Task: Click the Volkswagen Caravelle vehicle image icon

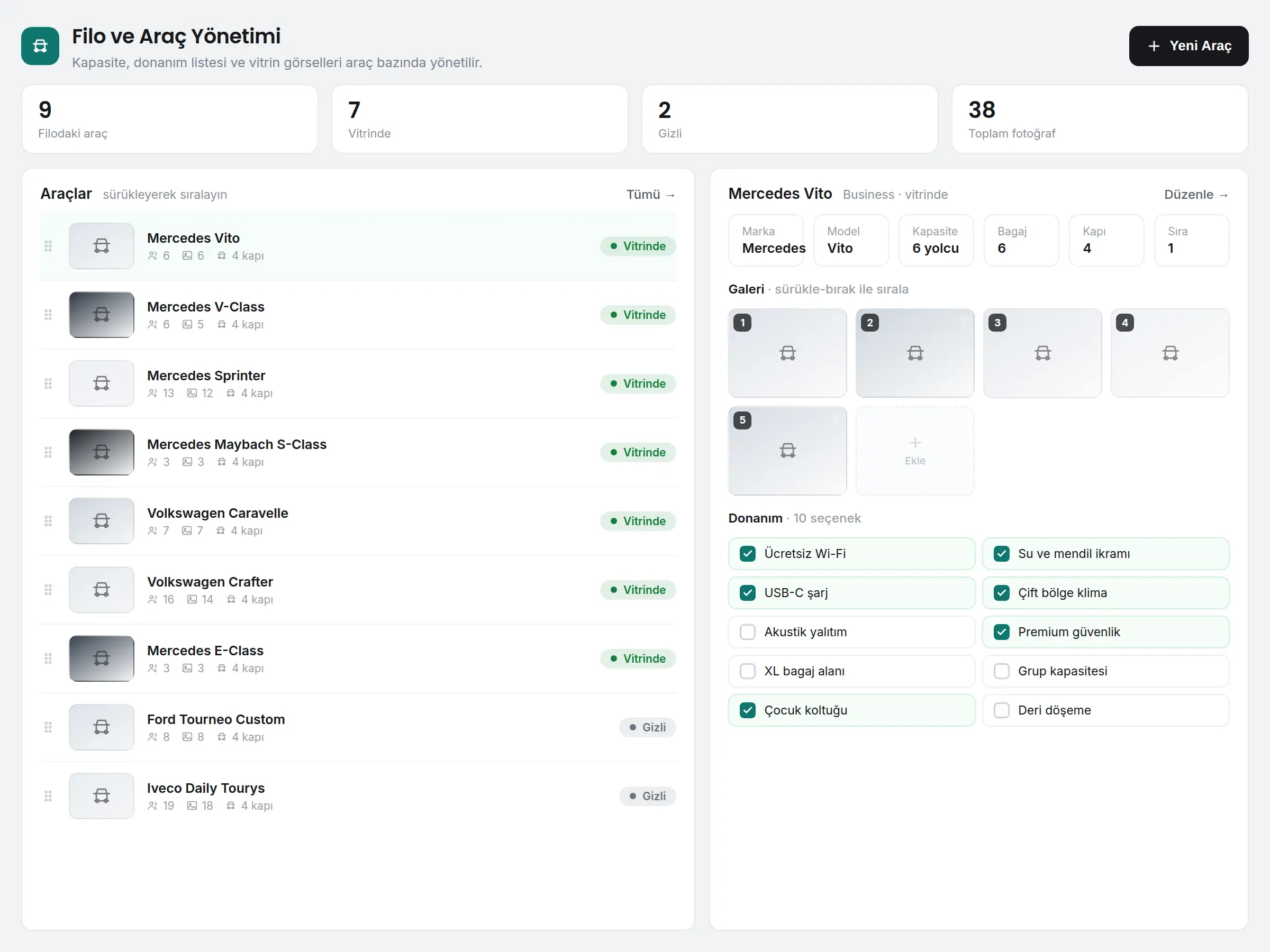Action: (x=102, y=521)
